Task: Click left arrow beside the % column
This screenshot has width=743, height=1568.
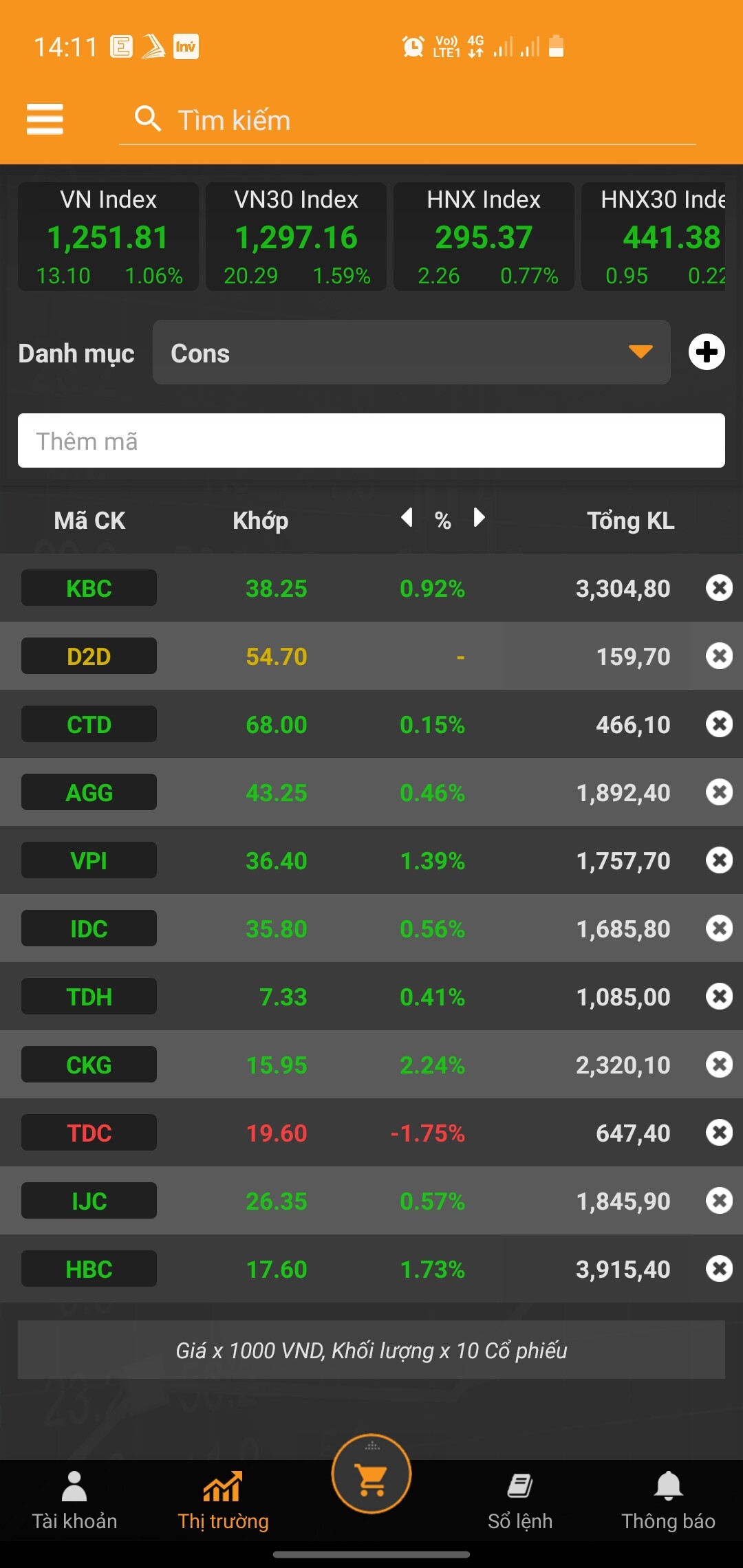Action: coord(407,517)
